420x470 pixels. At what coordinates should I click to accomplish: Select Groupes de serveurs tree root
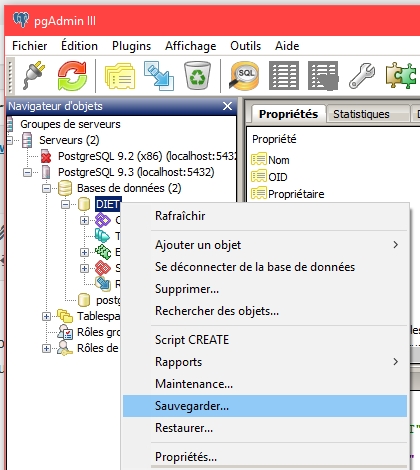click(x=70, y=124)
